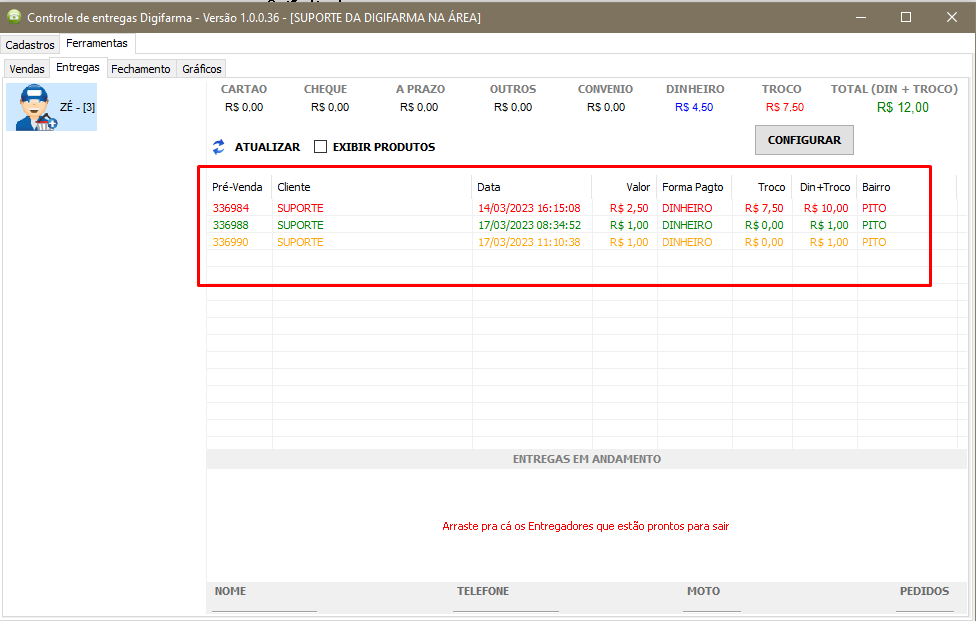Click the ATUALIZAR label
This screenshot has width=976, height=621.
pyautogui.click(x=267, y=147)
